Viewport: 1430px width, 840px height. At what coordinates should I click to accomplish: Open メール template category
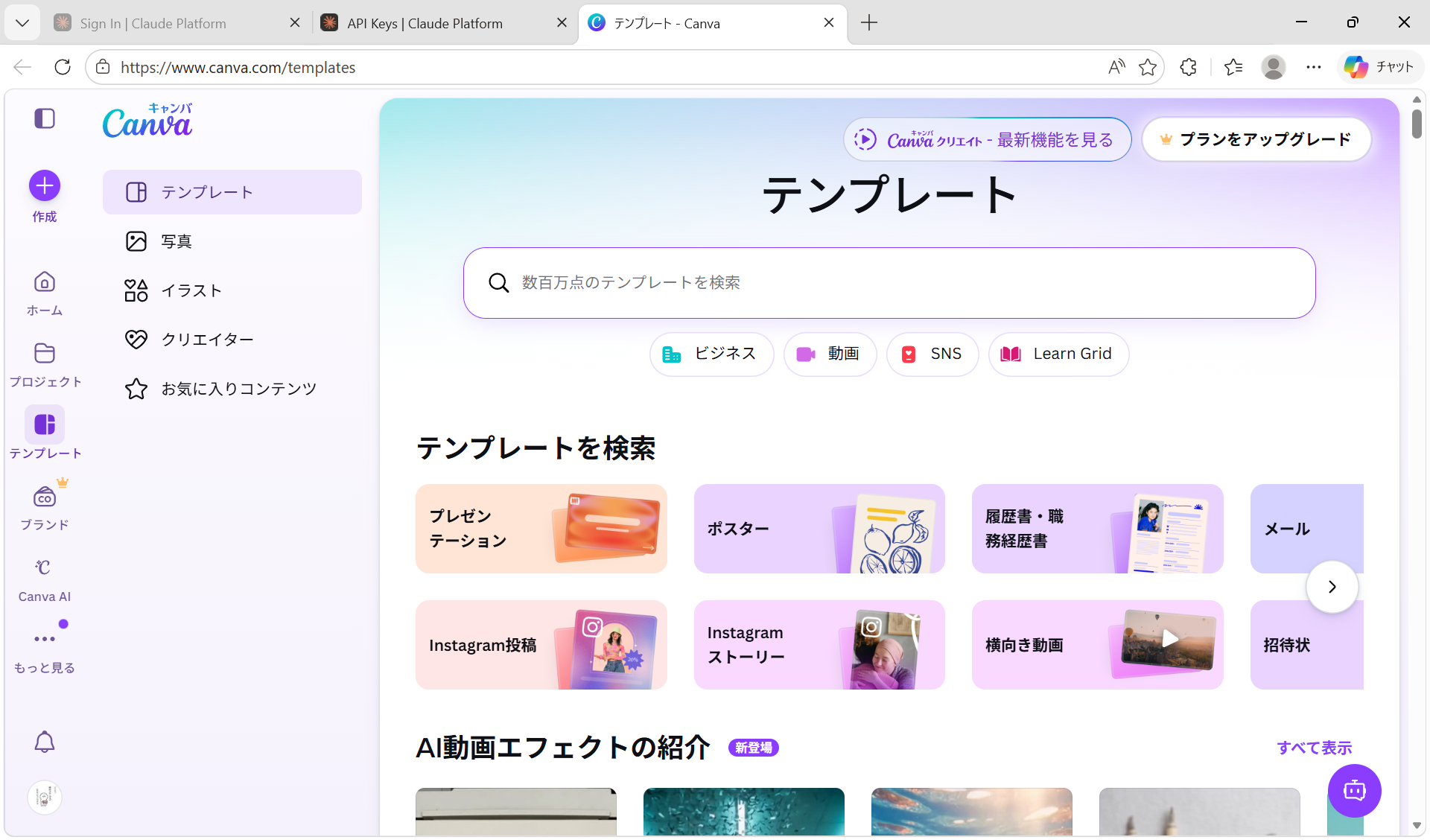tap(1307, 529)
